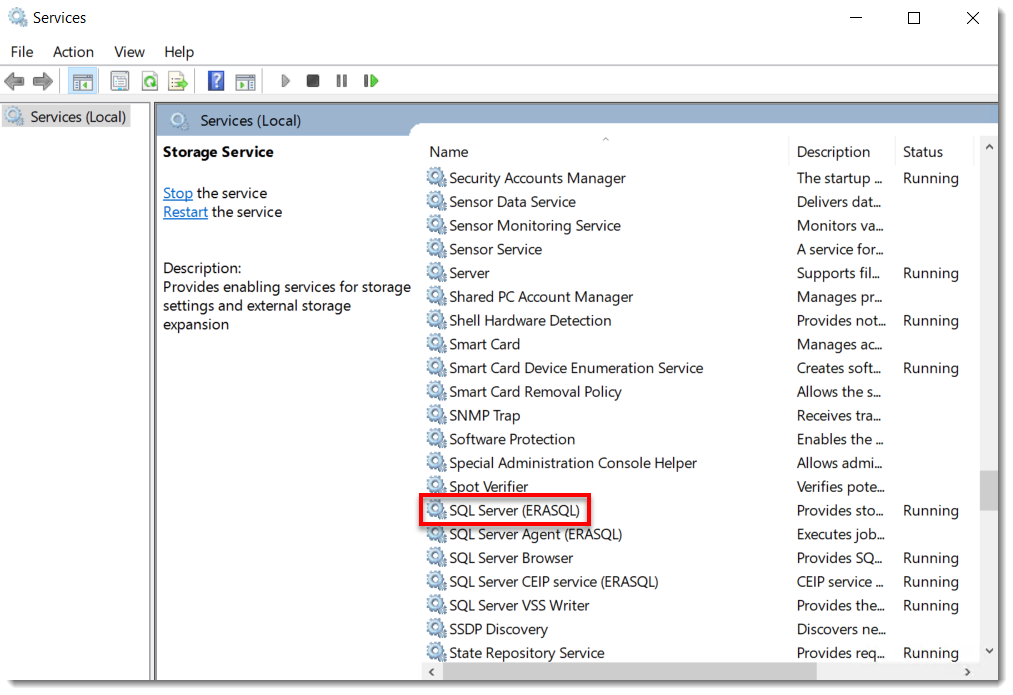Select the Smart Card service row
The image size is (1013, 695).
485,344
